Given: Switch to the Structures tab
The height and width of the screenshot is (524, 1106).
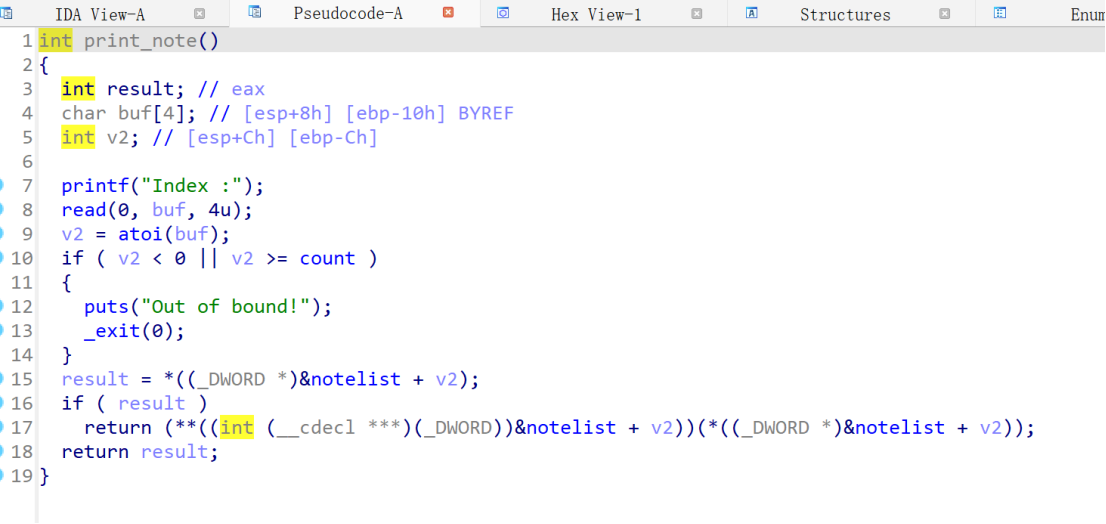Looking at the screenshot, I should [x=844, y=15].
